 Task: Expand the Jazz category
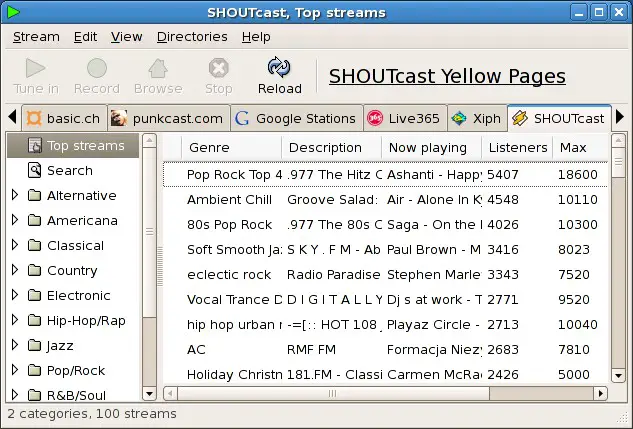(15, 345)
